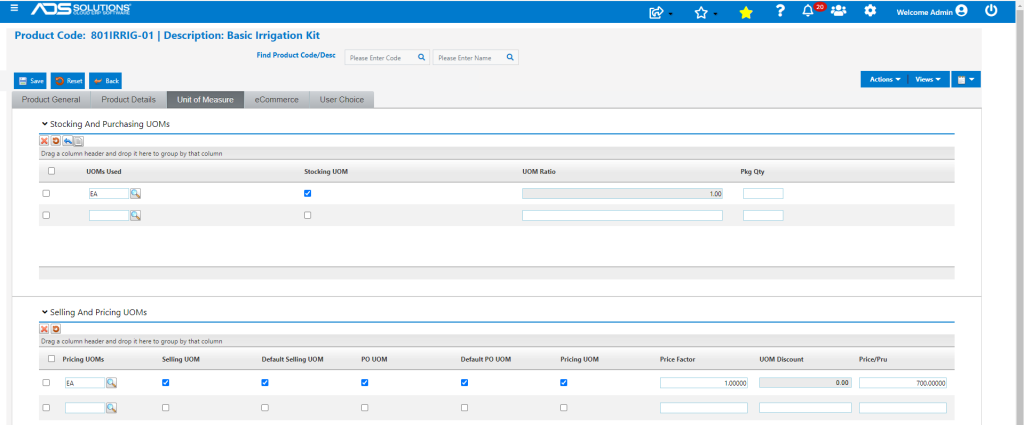Image resolution: width=1024 pixels, height=425 pixels.
Task: Switch to Product Details tab
Action: coord(128,100)
